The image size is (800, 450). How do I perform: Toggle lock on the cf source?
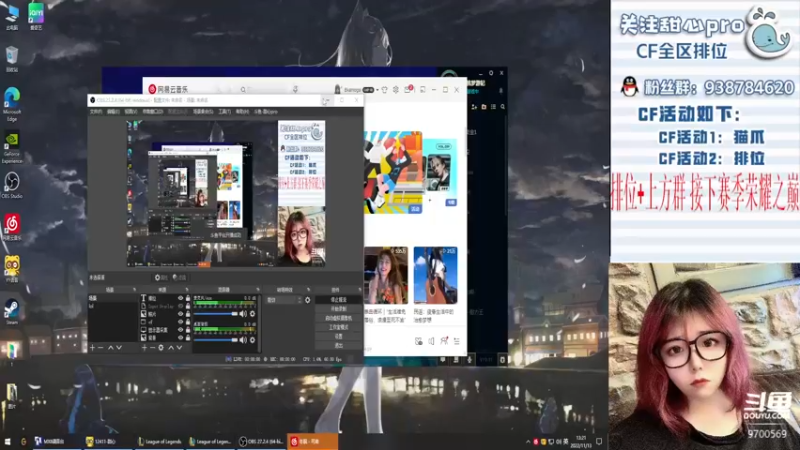(x=188, y=322)
